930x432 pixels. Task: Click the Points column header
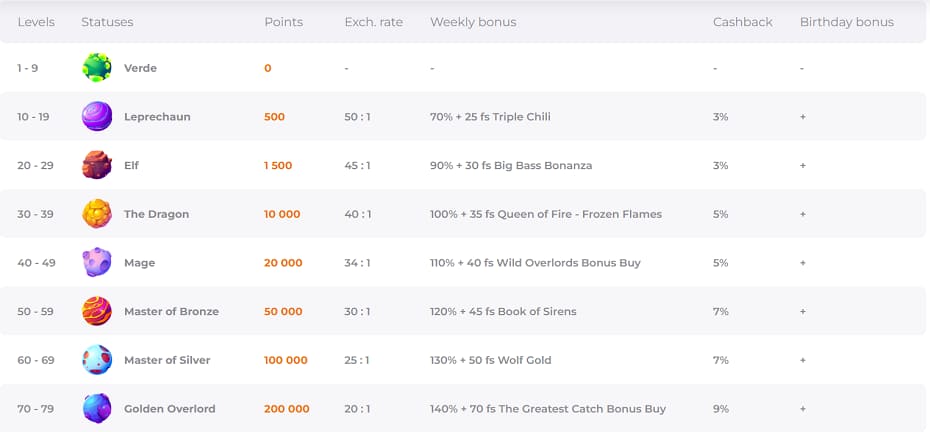point(284,22)
